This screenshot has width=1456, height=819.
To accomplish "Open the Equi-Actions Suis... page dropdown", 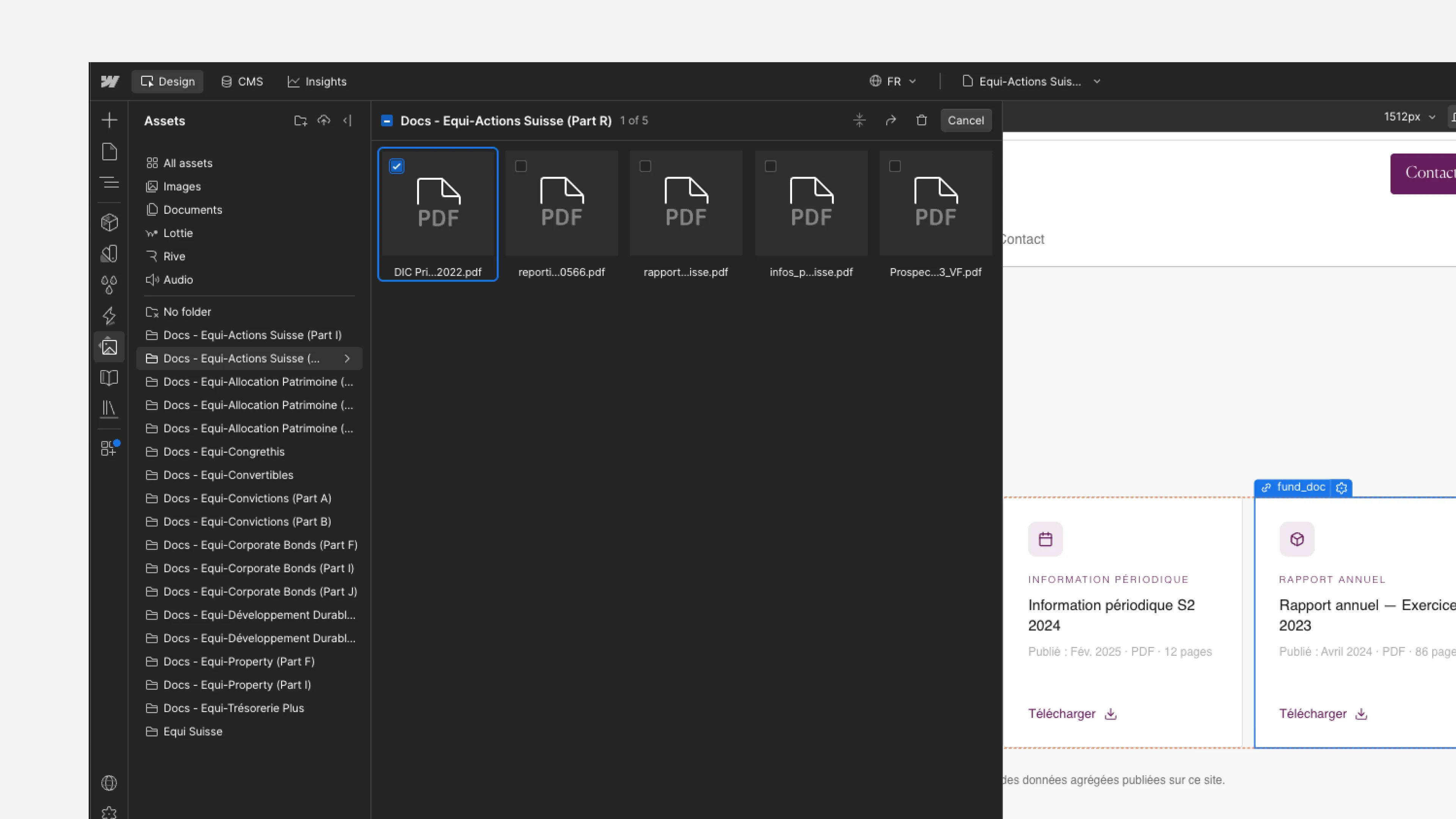I will pyautogui.click(x=1032, y=82).
